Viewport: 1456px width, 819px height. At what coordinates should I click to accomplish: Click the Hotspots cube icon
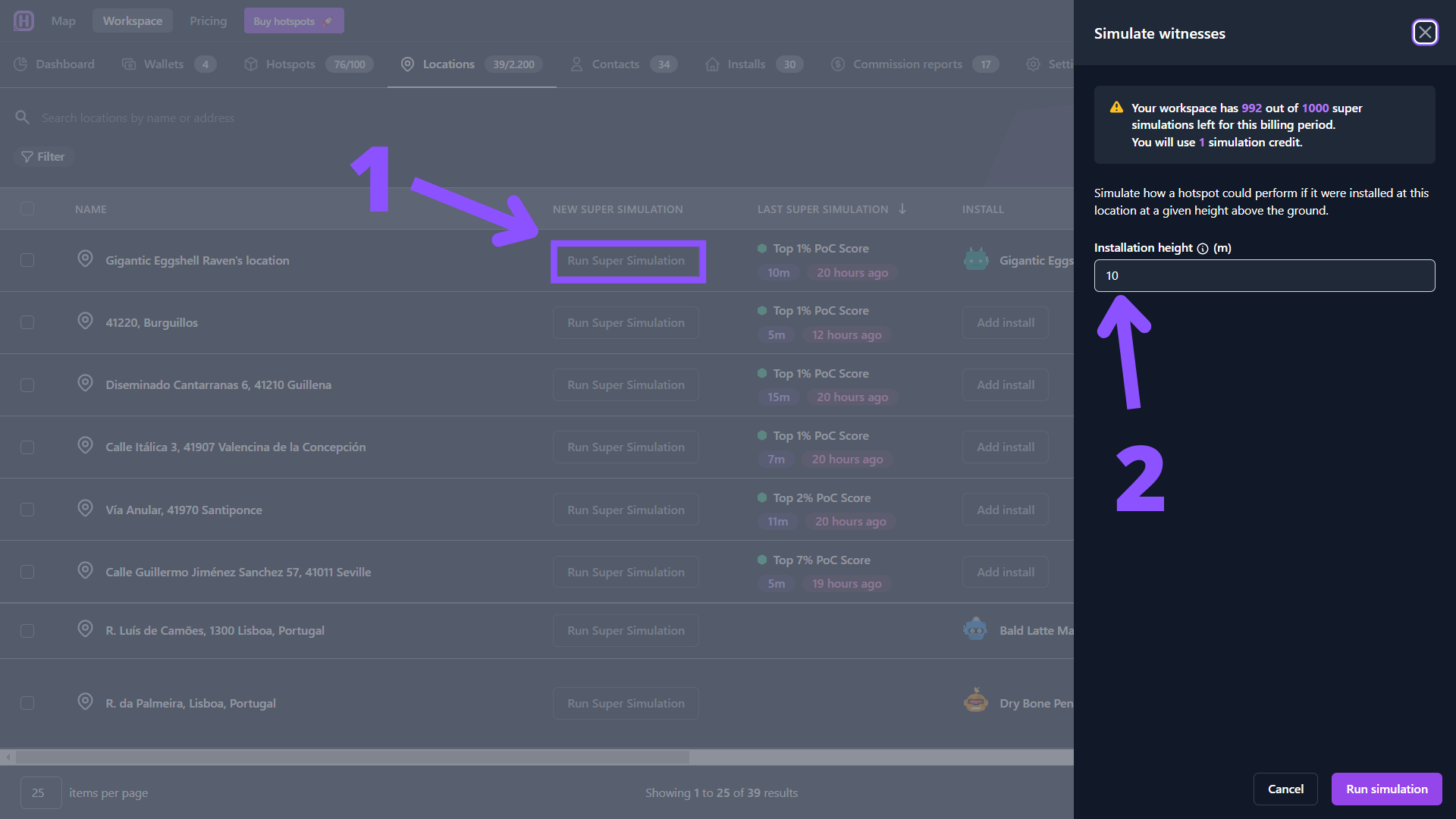(251, 64)
